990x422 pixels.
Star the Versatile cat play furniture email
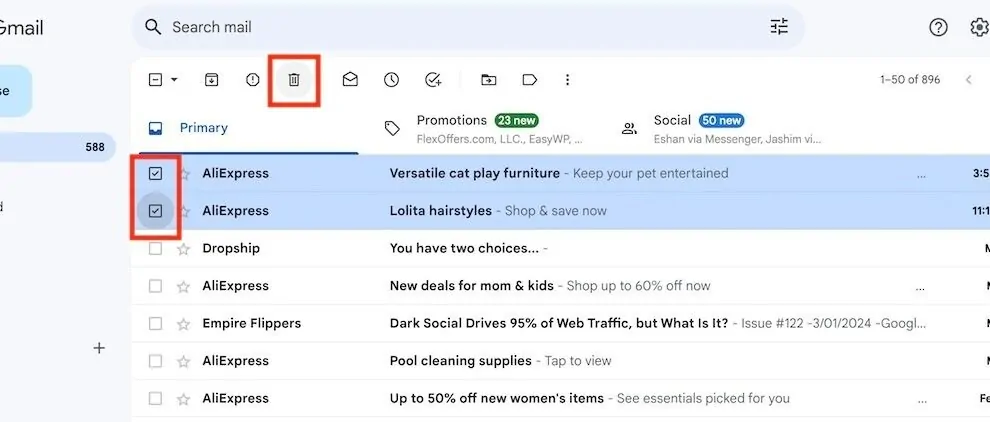[x=184, y=174]
